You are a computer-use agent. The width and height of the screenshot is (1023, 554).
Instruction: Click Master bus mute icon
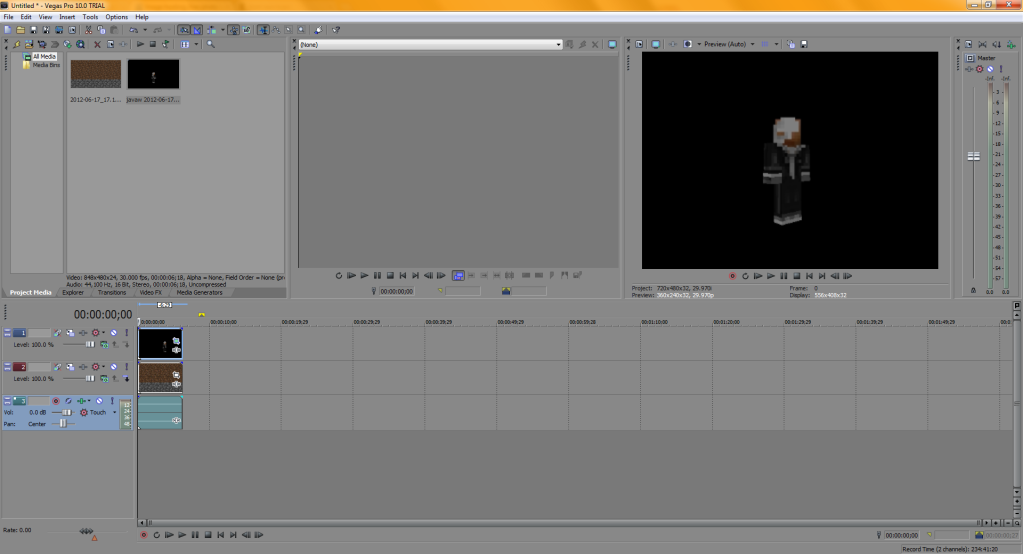coord(990,69)
